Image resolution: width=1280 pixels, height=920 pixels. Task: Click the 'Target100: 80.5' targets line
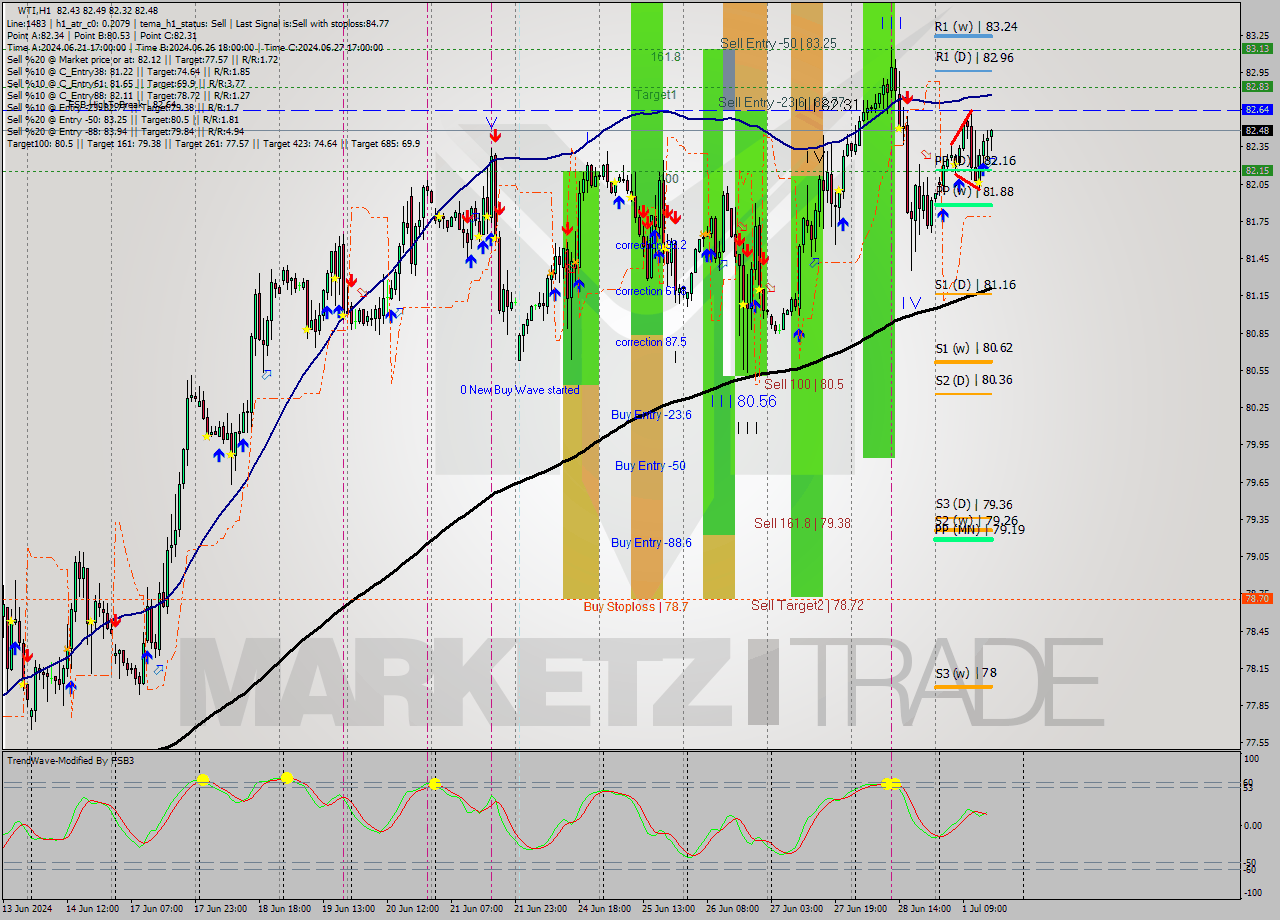pyautogui.click(x=213, y=144)
